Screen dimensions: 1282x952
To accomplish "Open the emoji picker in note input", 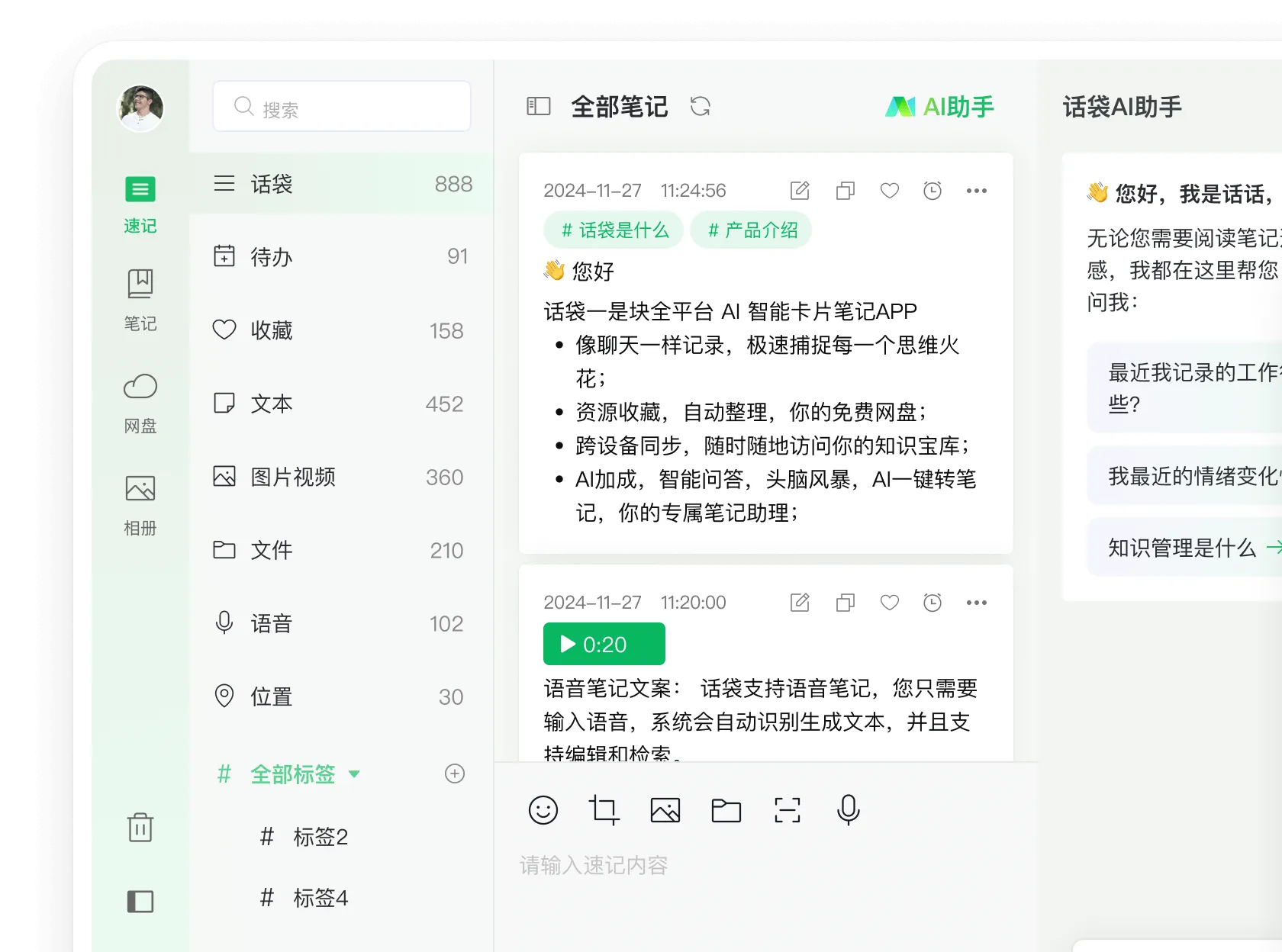I will pyautogui.click(x=543, y=810).
